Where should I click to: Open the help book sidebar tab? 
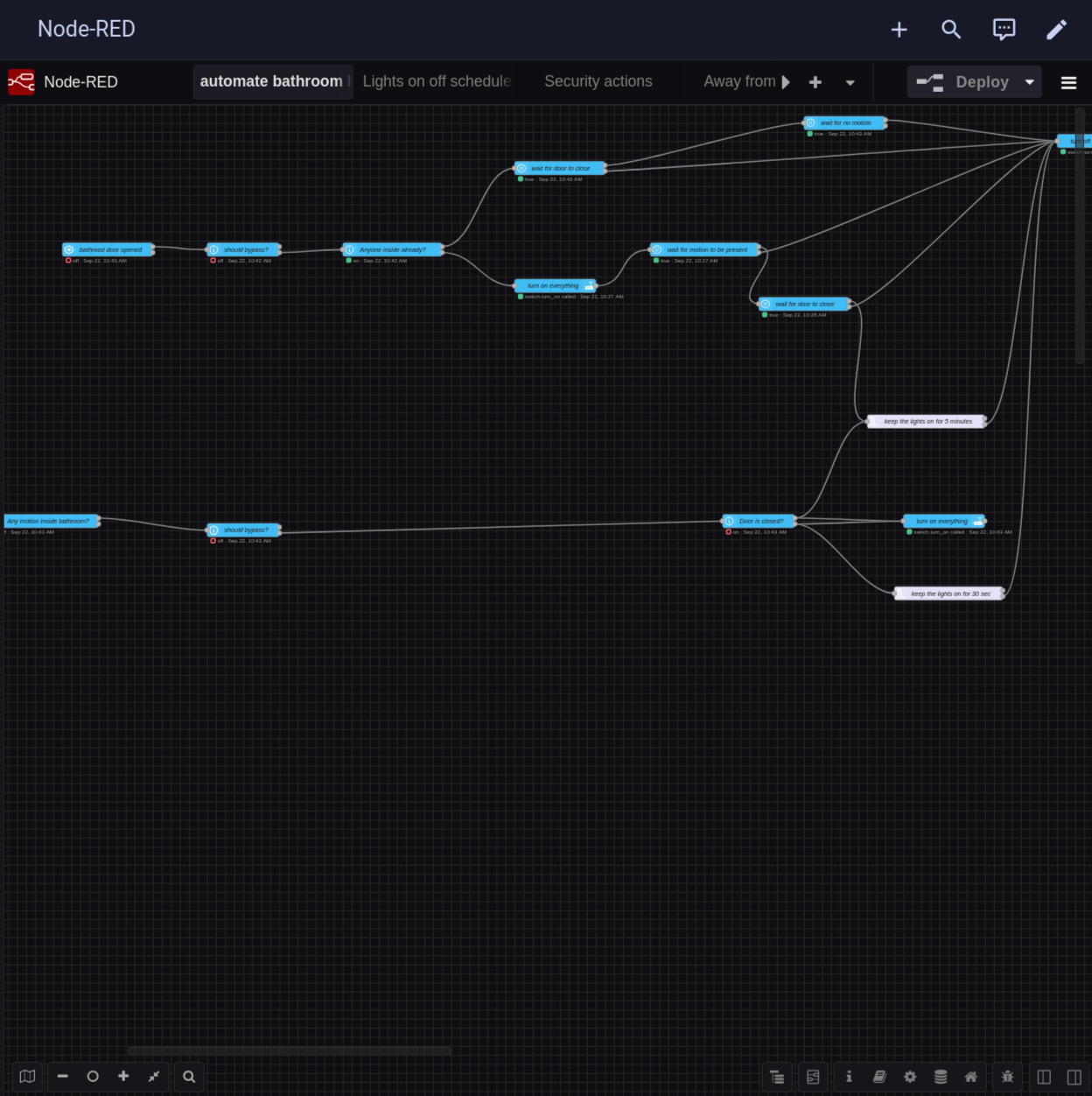(879, 1077)
